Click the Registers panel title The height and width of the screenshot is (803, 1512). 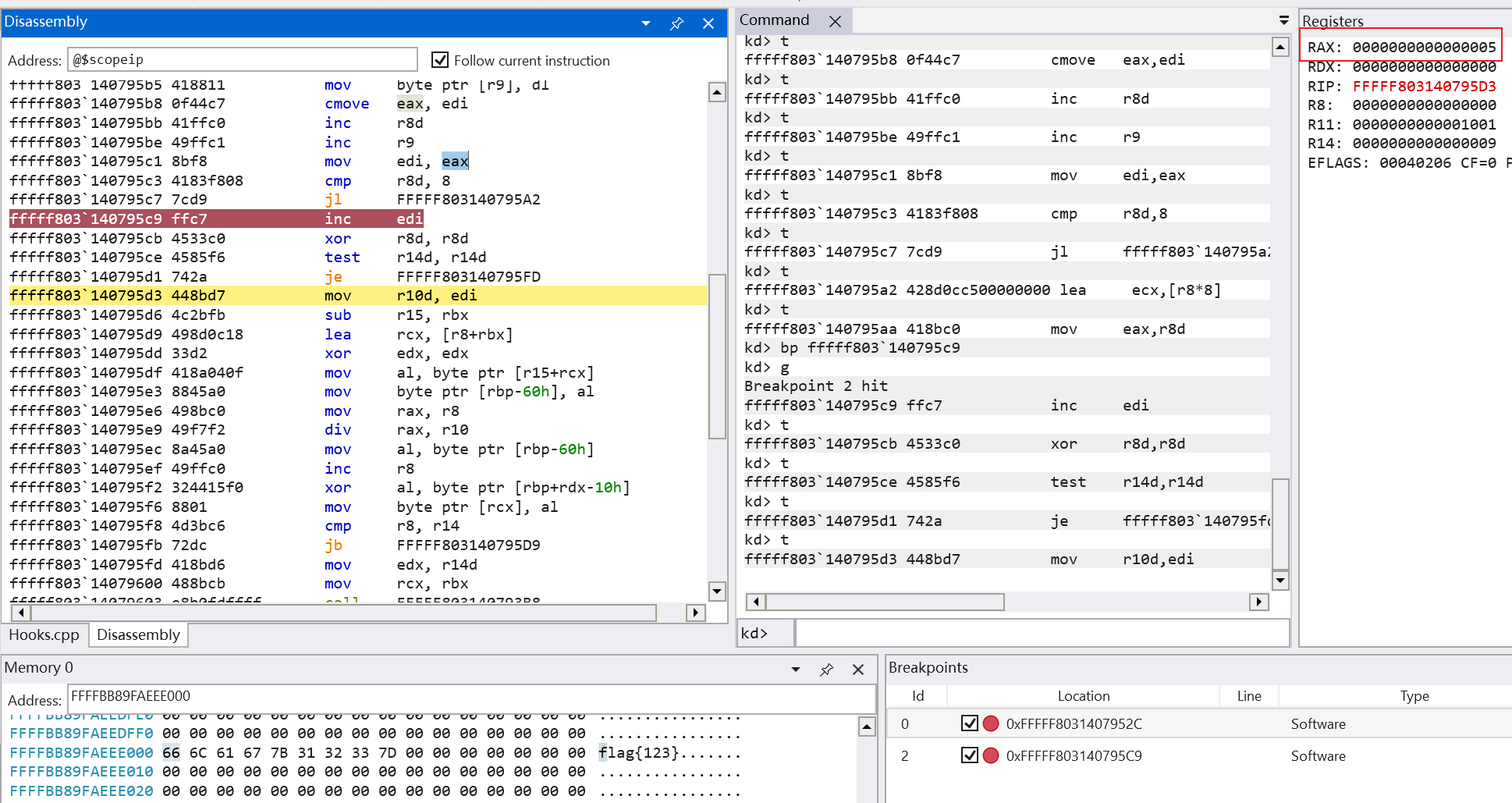(1333, 21)
